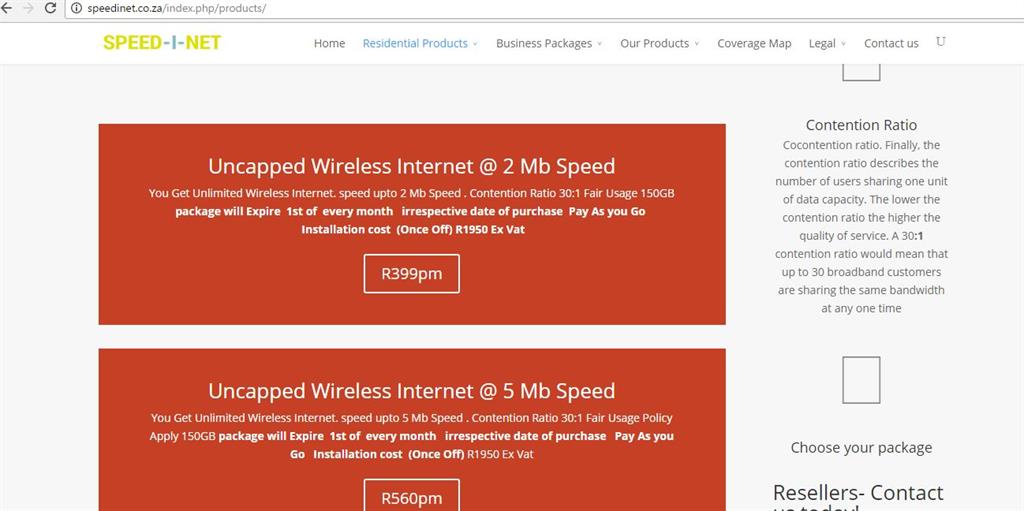Image resolution: width=1024 pixels, height=511 pixels.
Task: Click the placeholder icon above Choose your package
Action: (861, 380)
